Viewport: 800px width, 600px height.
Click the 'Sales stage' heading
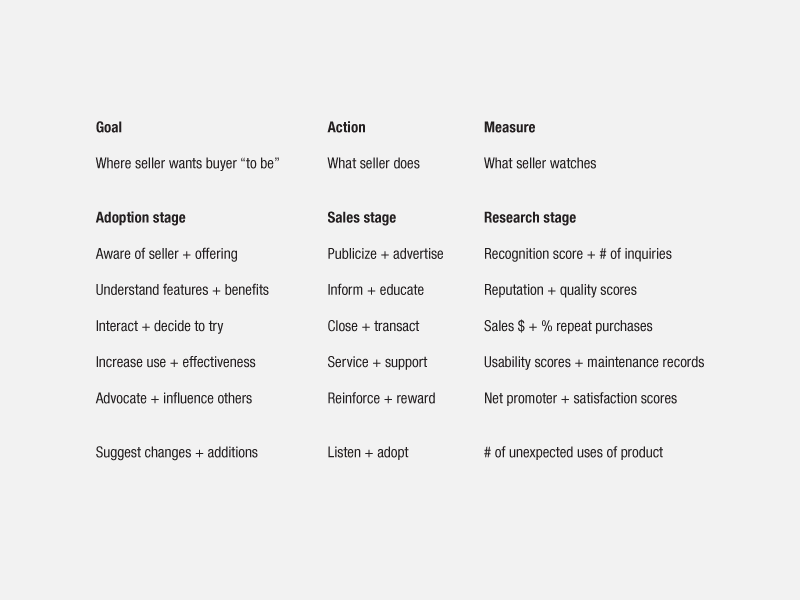[362, 218]
